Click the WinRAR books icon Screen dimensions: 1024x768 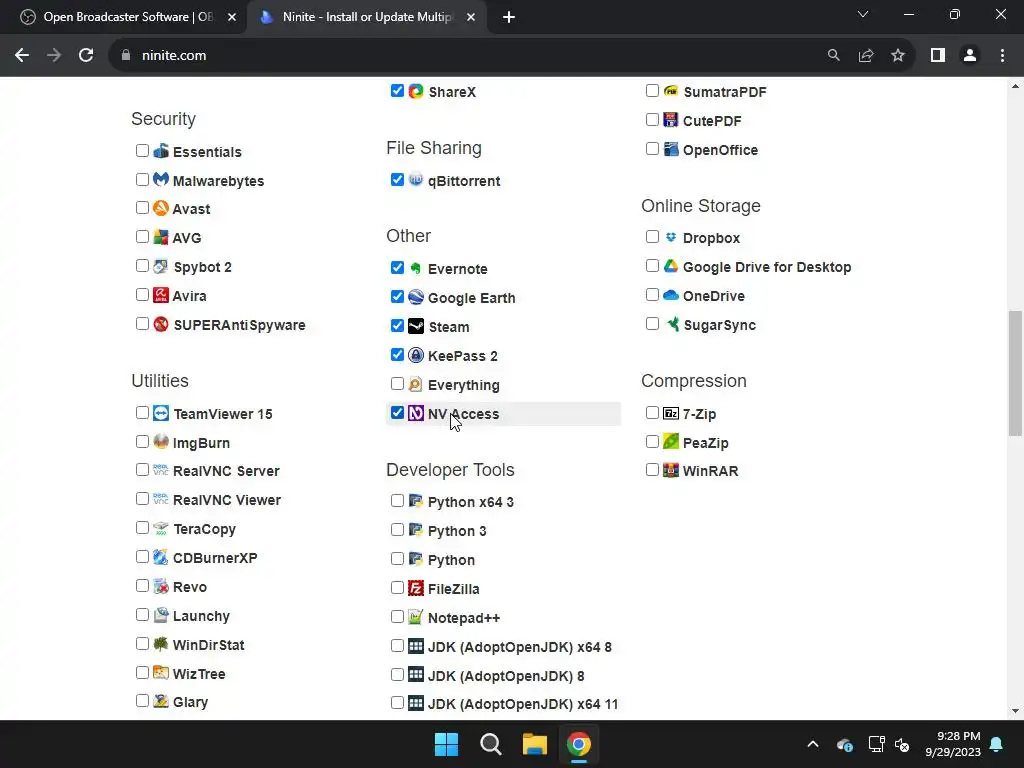click(x=671, y=470)
